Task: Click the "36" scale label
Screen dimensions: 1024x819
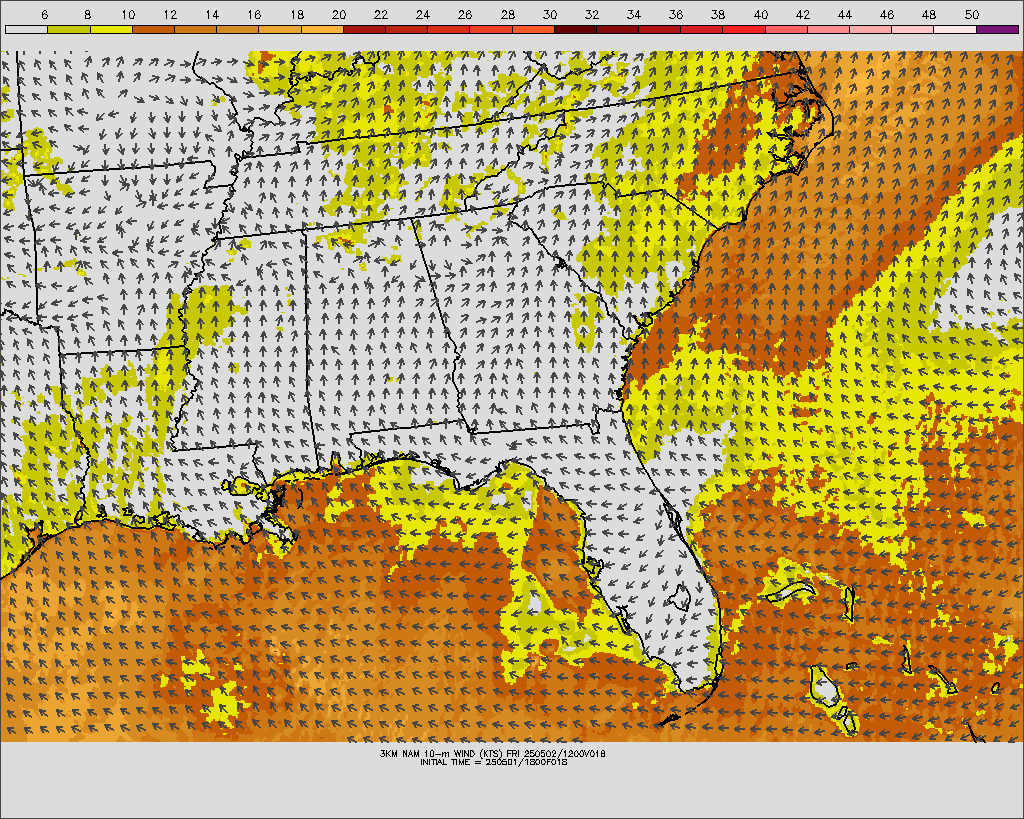Action: [677, 14]
